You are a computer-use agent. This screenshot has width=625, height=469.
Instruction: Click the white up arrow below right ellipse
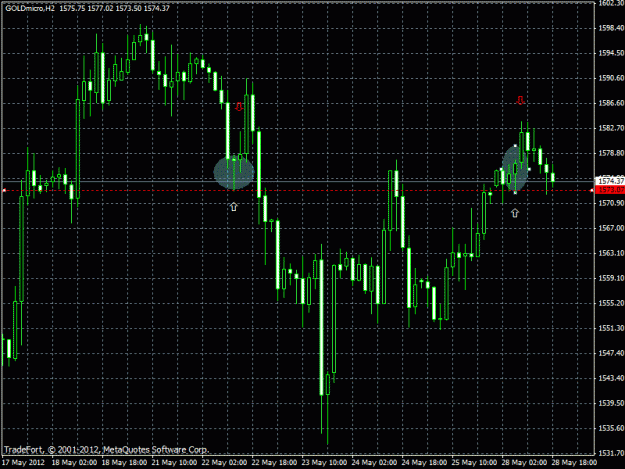pos(515,213)
